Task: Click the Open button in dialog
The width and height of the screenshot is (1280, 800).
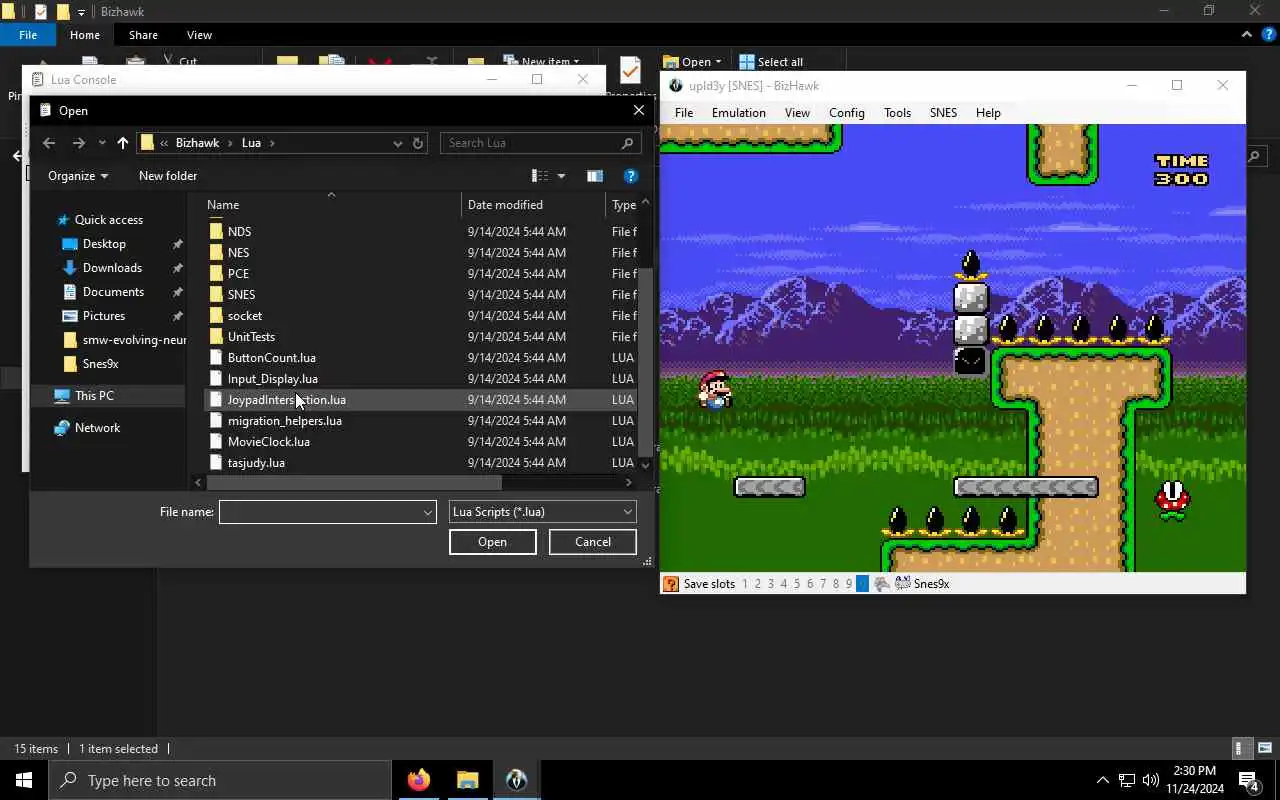Action: 493,542
